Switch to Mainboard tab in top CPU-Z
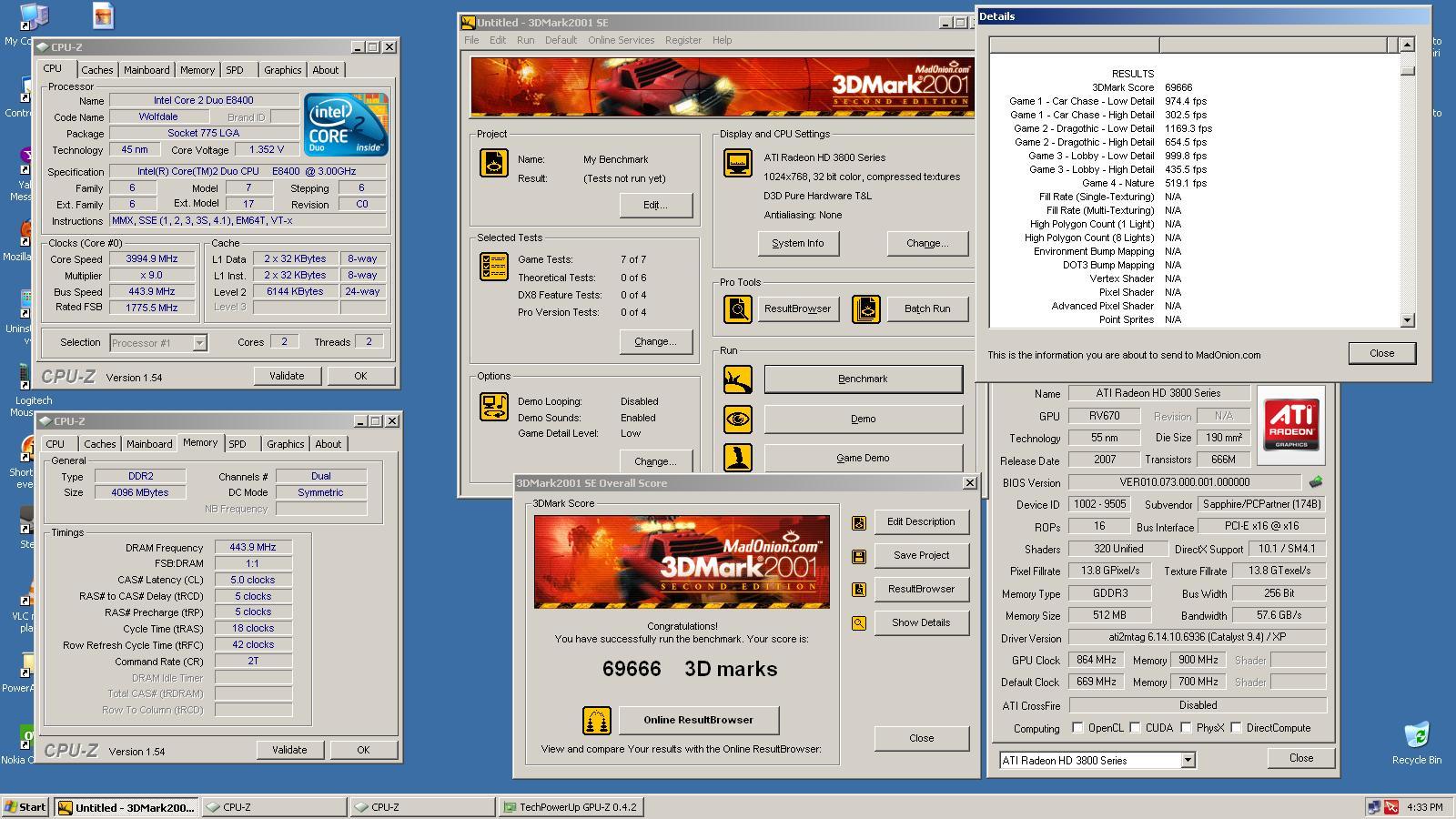 pos(147,70)
